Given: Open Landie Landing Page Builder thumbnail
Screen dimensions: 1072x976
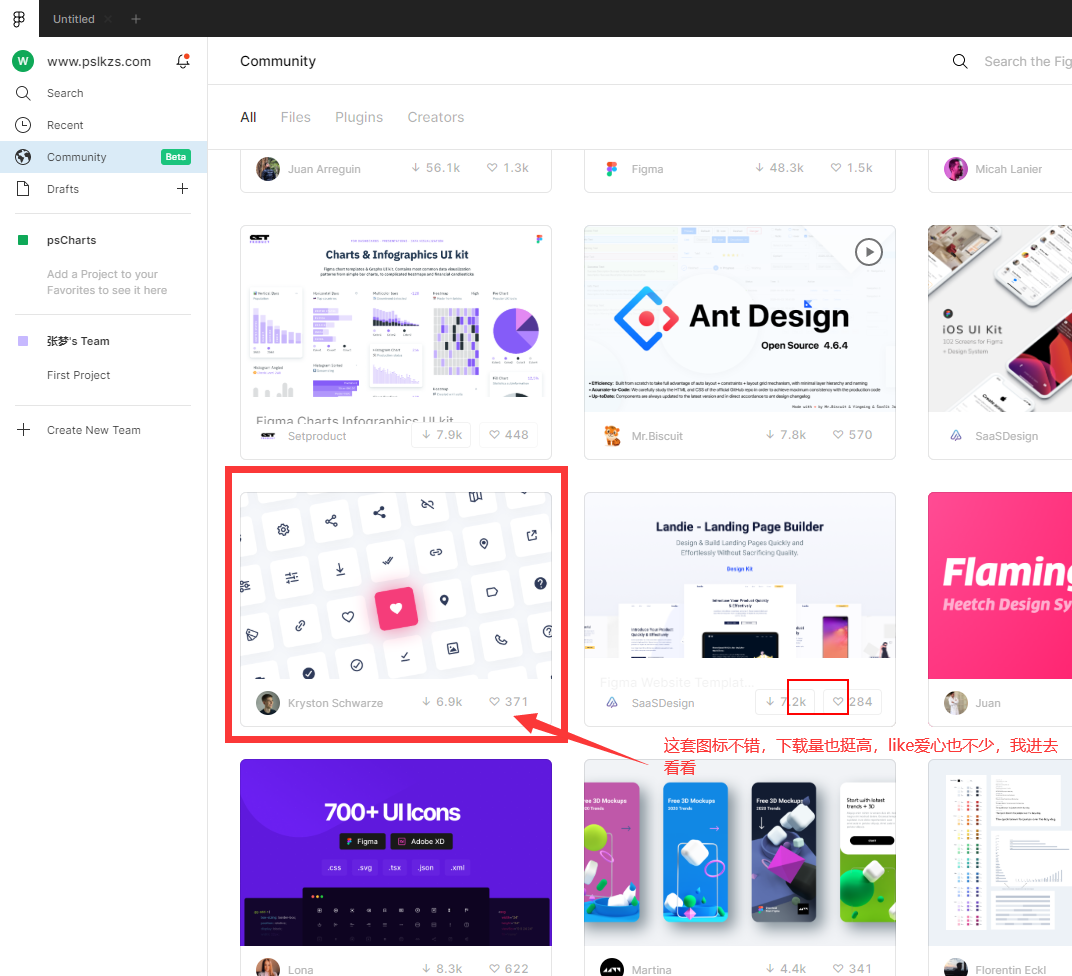Looking at the screenshot, I should pos(740,575).
